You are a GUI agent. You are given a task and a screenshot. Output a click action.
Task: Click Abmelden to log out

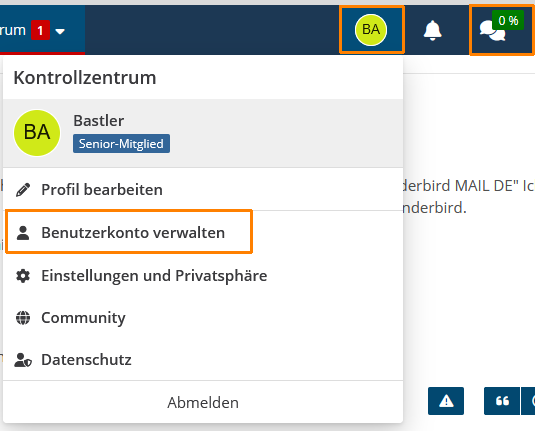(x=203, y=403)
